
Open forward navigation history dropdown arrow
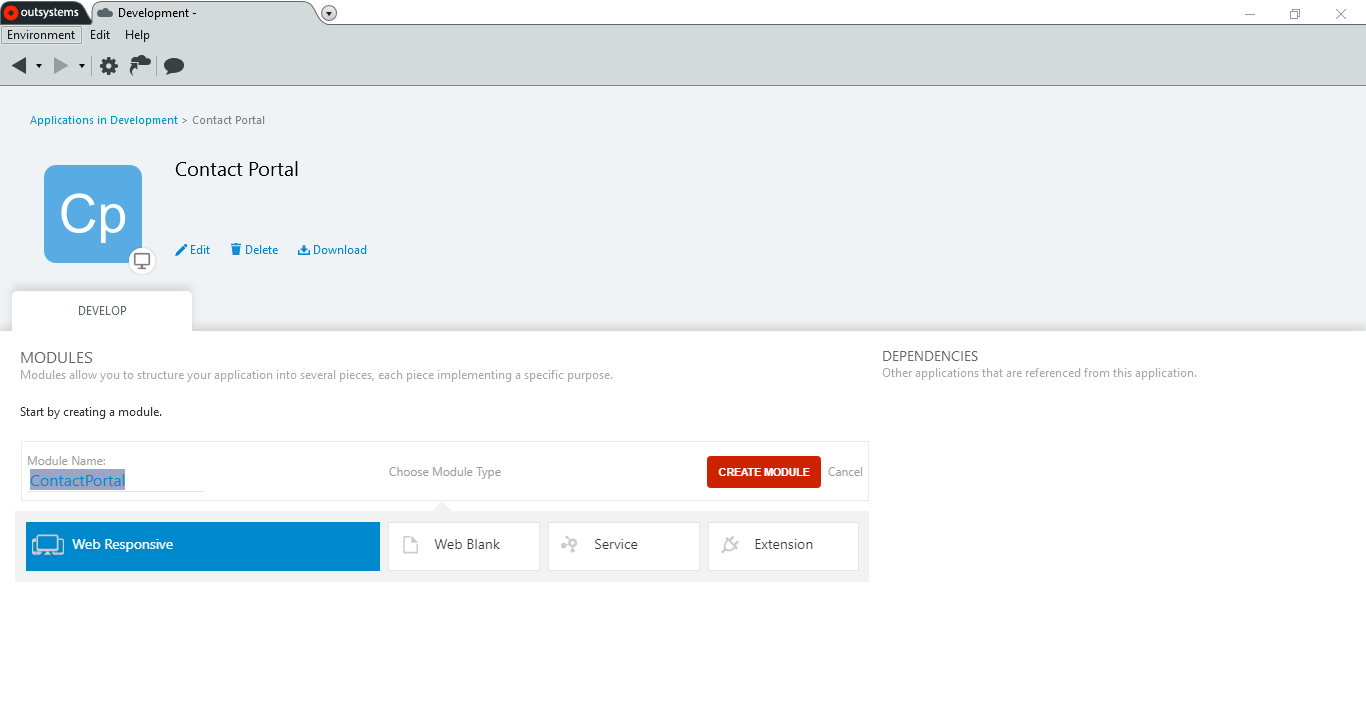point(82,66)
